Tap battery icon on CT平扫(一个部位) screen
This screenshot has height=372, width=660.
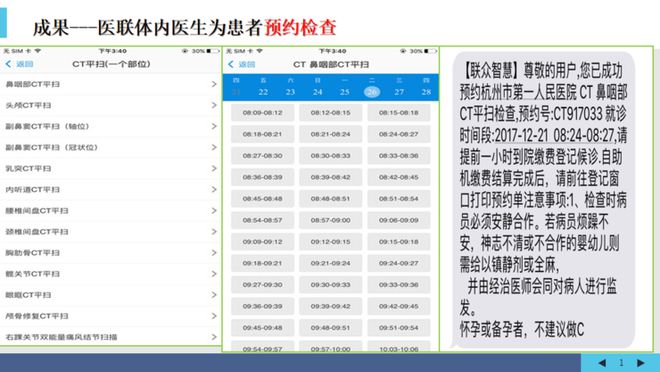point(213,51)
